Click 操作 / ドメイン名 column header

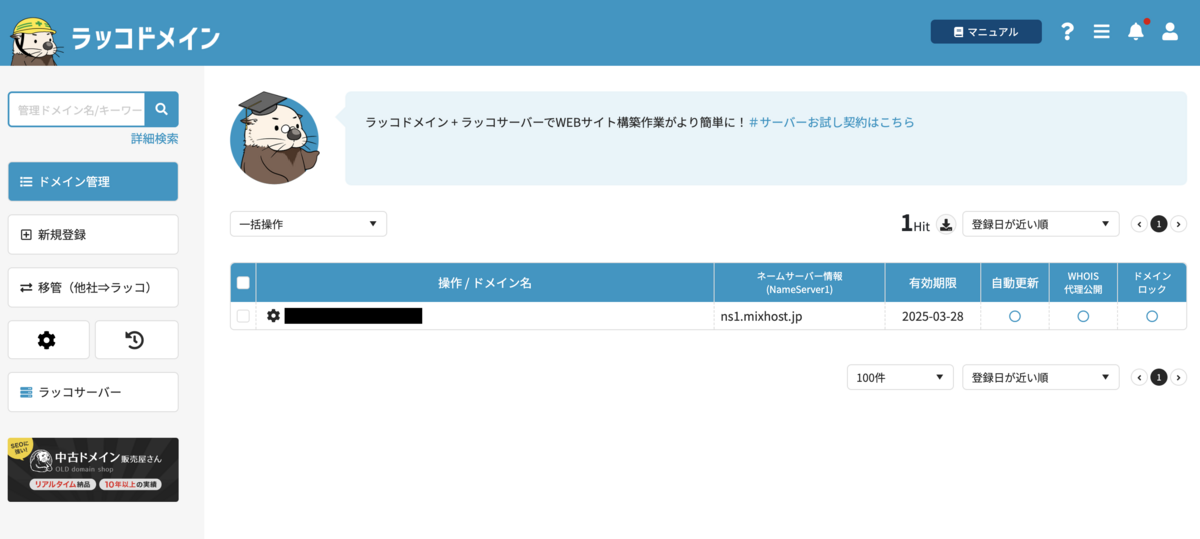[x=485, y=283]
